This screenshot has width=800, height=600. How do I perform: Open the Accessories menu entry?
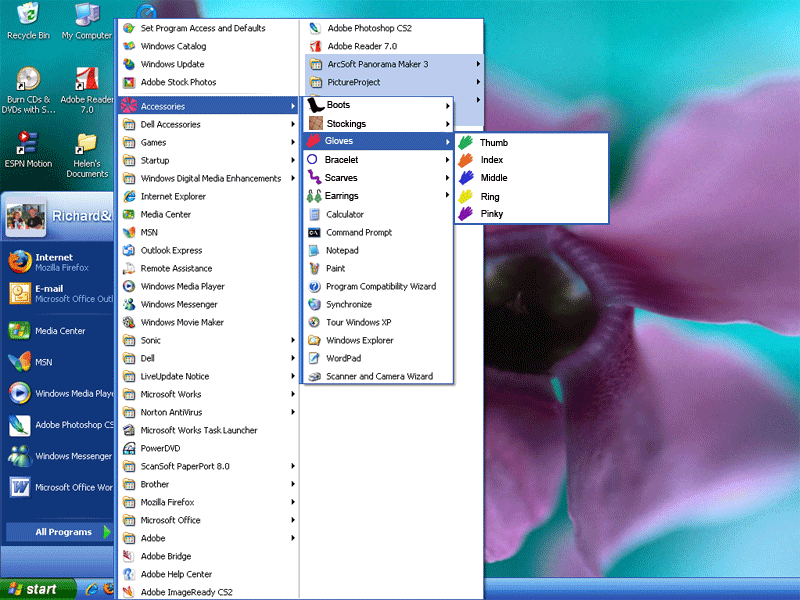coord(208,106)
